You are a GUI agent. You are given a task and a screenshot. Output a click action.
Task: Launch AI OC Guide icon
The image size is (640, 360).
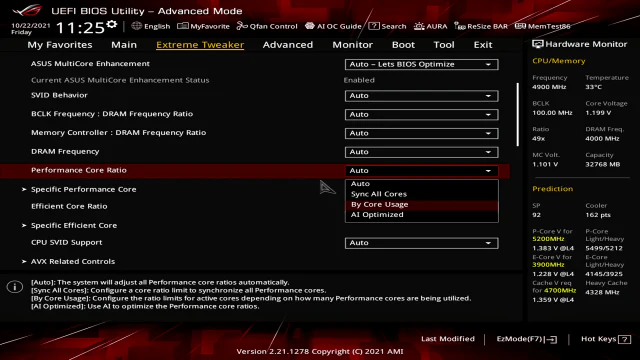point(310,26)
